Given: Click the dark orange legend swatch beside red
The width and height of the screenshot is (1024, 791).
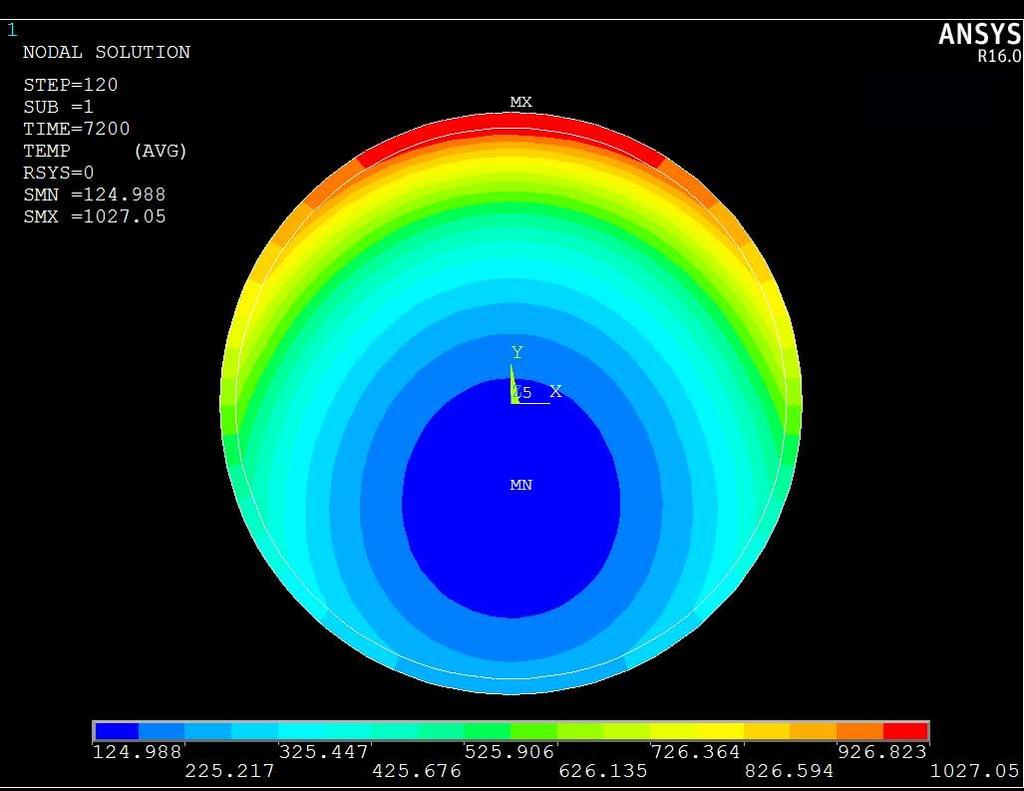Looking at the screenshot, I should tap(860, 731).
